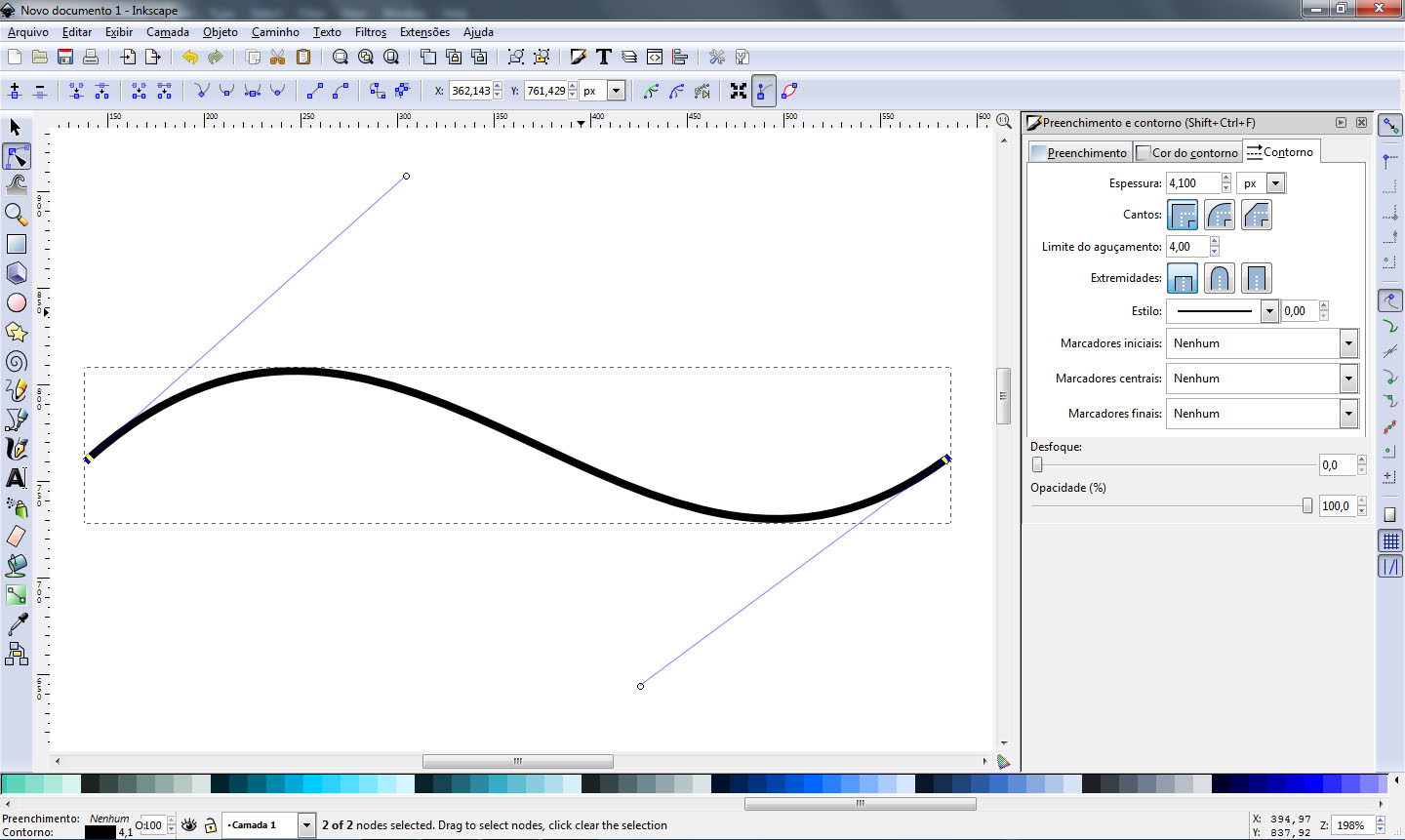The height and width of the screenshot is (840, 1405).
Task: Click the New document icon
Action: pyautogui.click(x=15, y=57)
